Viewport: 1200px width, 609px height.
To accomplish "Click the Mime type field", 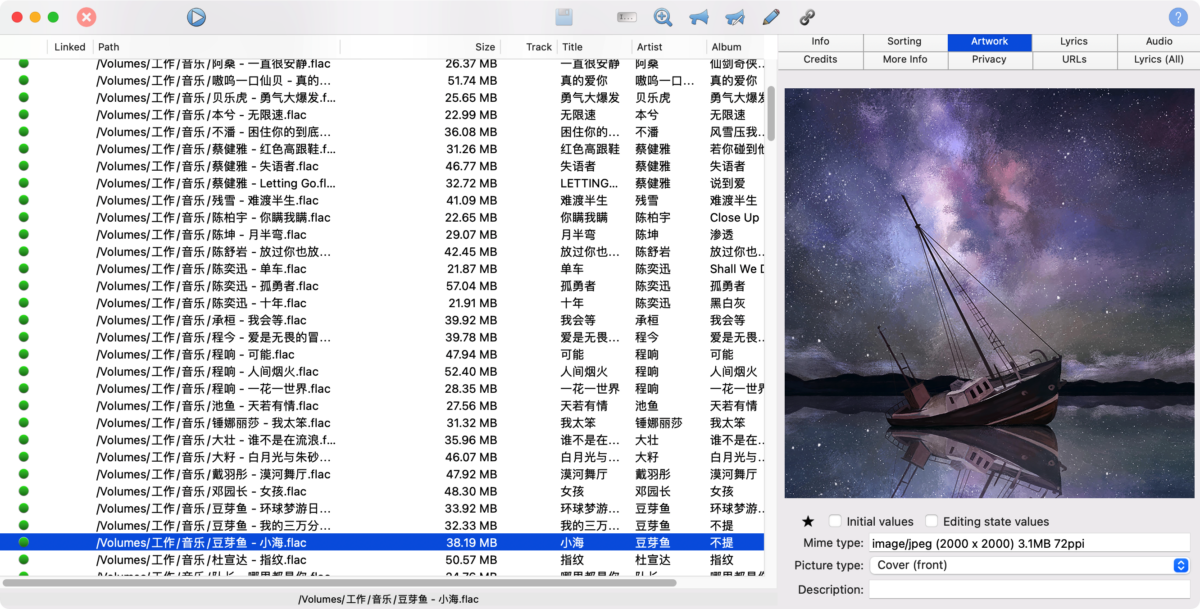I will pos(1029,543).
